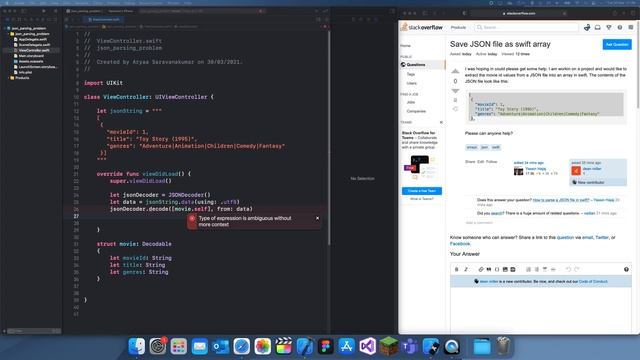Click the Share link under question
640x360 pixels.
(x=470, y=162)
